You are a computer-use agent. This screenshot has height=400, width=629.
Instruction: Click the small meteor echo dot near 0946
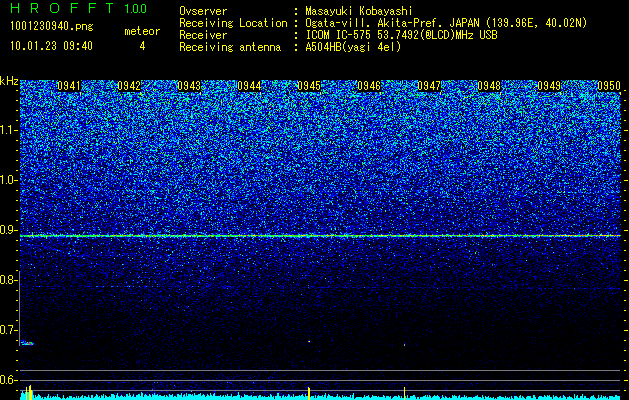tap(404, 345)
